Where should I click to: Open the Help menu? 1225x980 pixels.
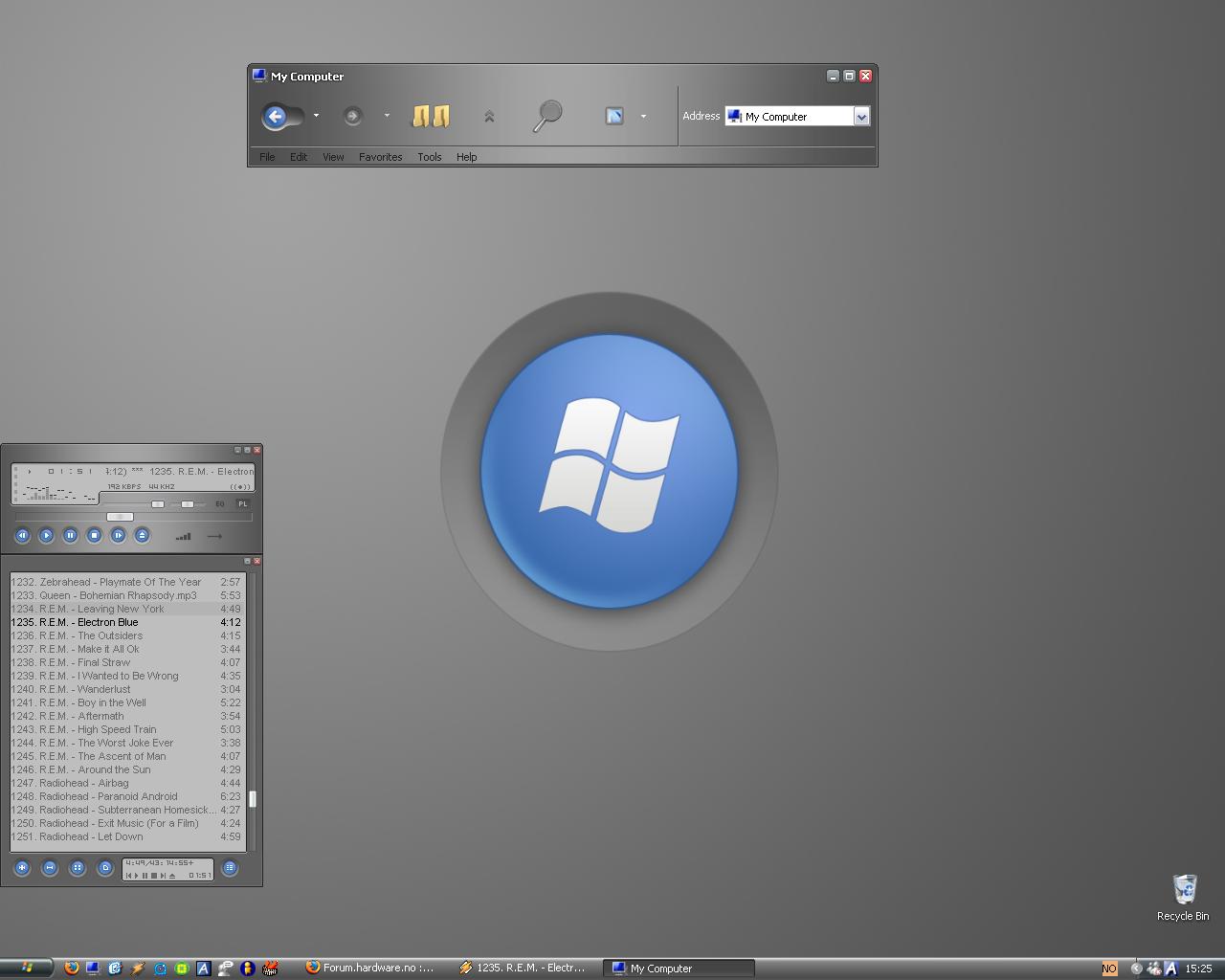(x=466, y=157)
